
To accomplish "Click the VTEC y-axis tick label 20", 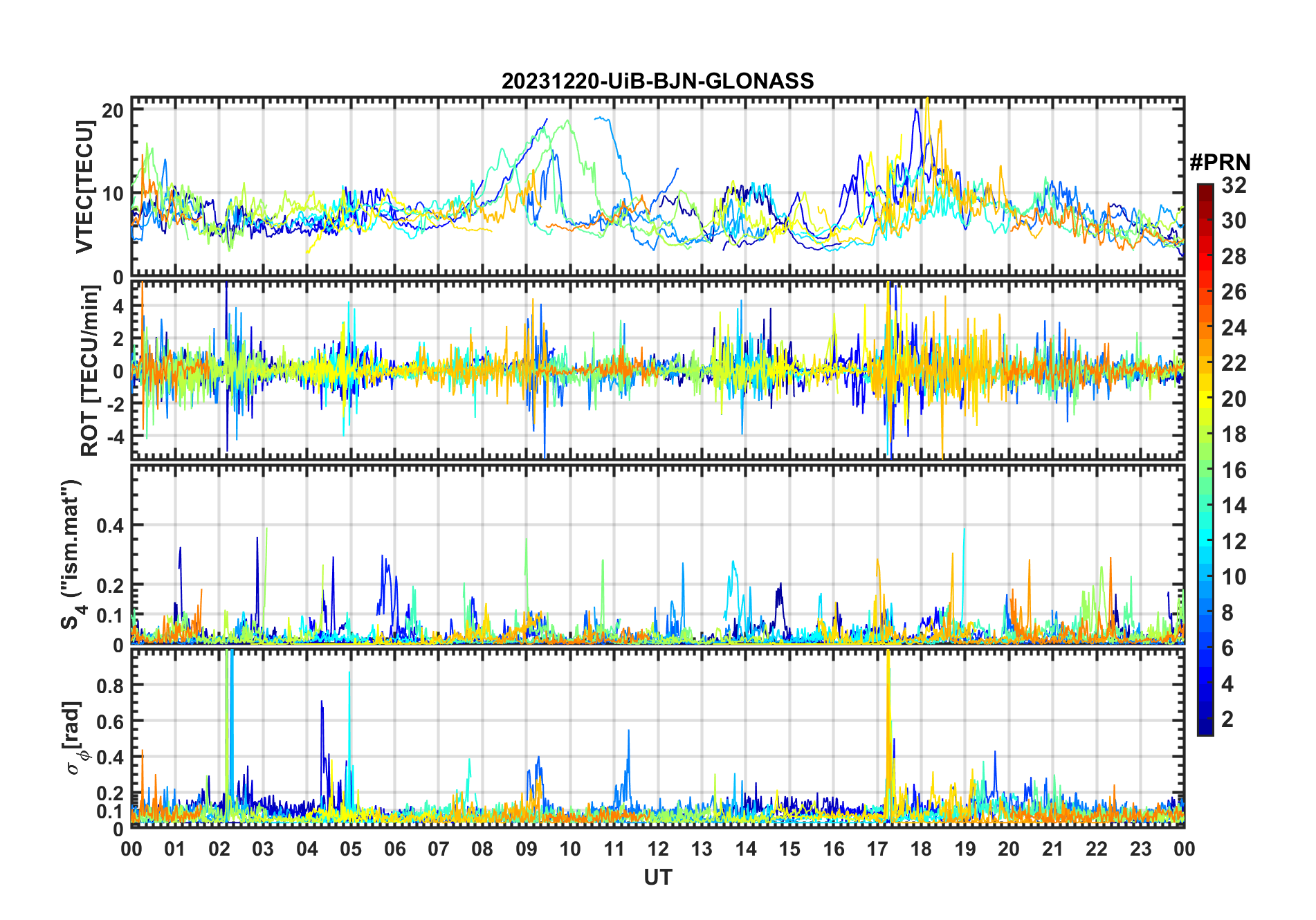I will (113, 110).
